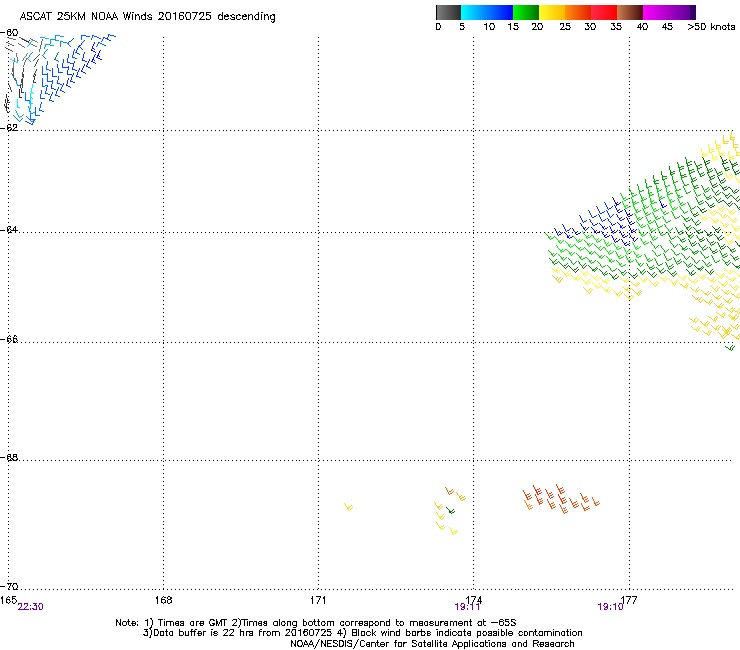The height and width of the screenshot is (650, 740).
Task: Click the lone green barb below -66 at right edge
Action: pos(730,348)
